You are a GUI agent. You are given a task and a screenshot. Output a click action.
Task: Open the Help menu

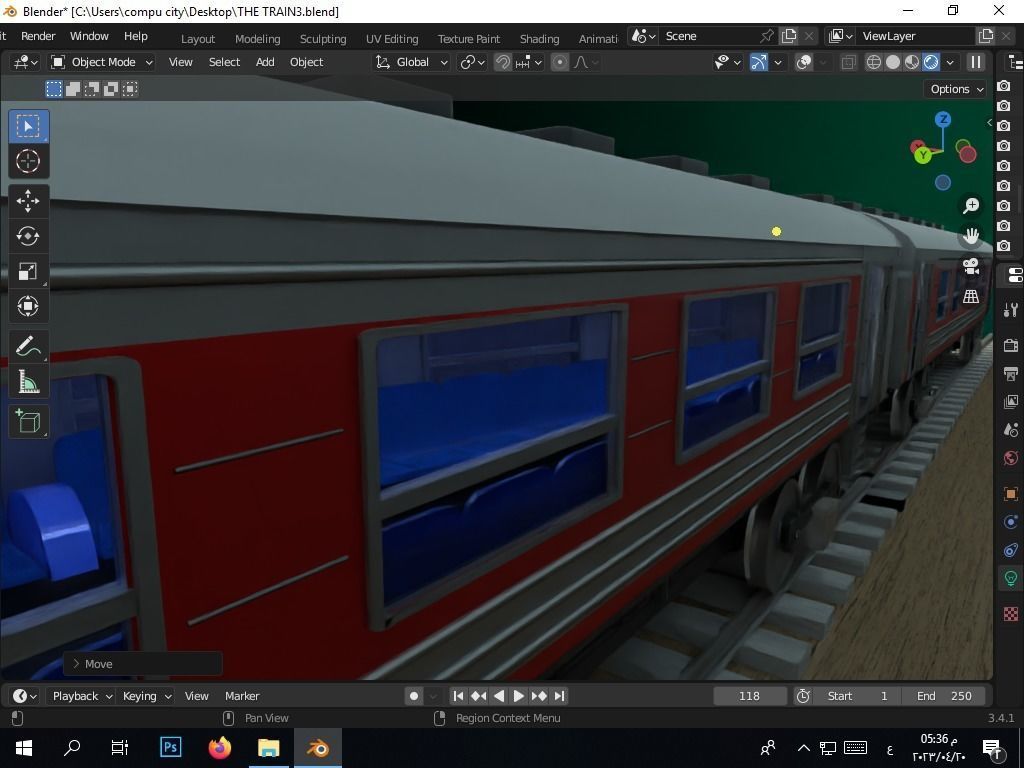click(x=136, y=36)
